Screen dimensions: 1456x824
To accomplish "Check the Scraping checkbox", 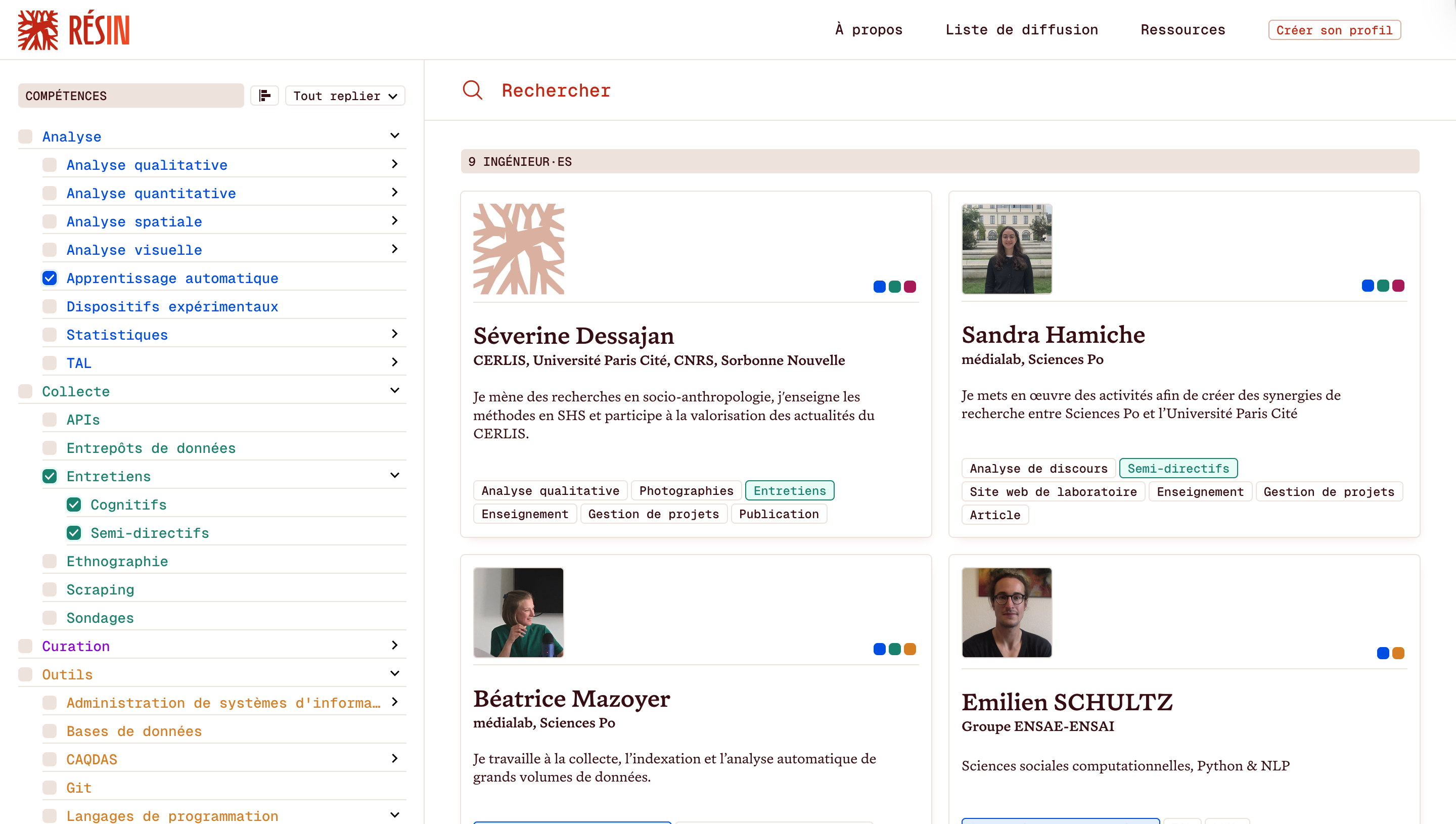I will coord(50,589).
